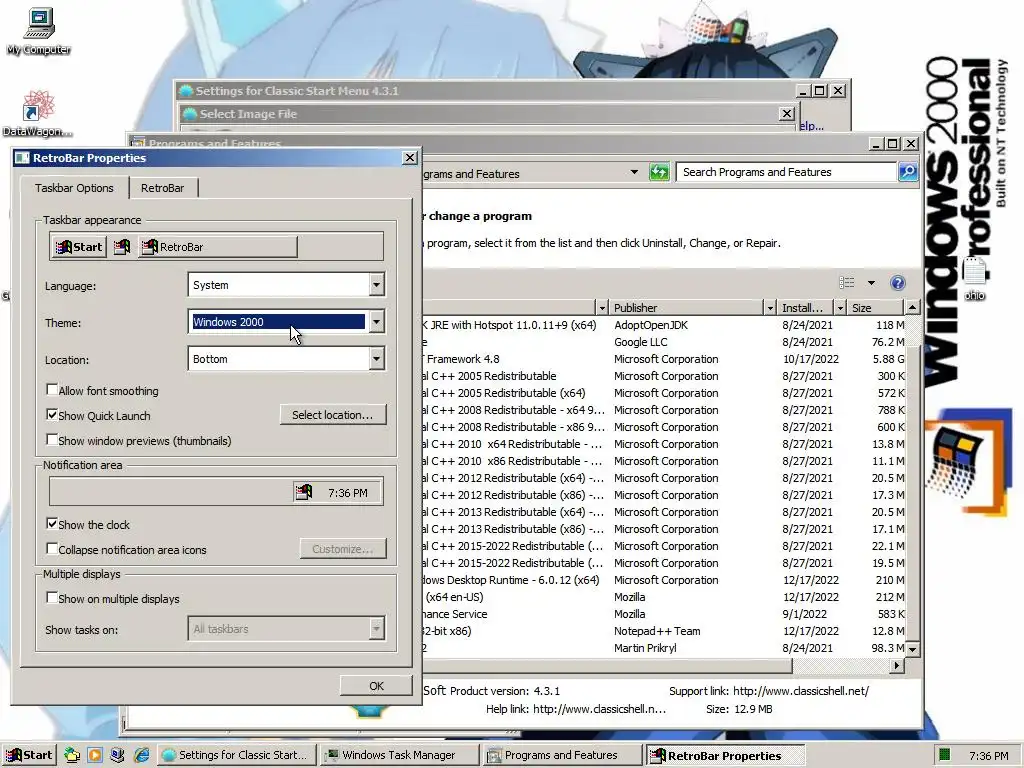Viewport: 1024px width, 768px height.
Task: Uncheck Show Quick Launch
Action: coord(52,415)
